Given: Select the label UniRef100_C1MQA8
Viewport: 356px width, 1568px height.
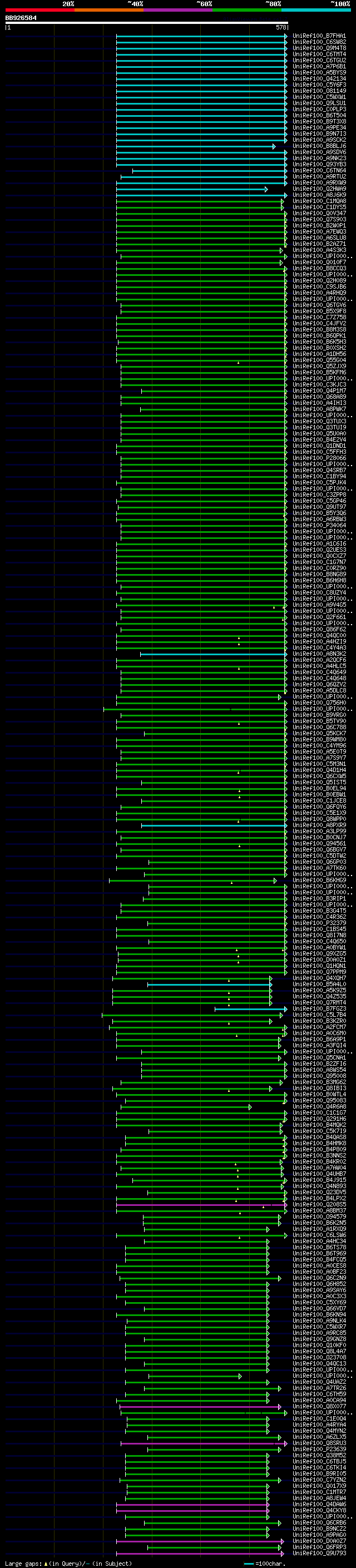Looking at the screenshot, I should point(319,201).
